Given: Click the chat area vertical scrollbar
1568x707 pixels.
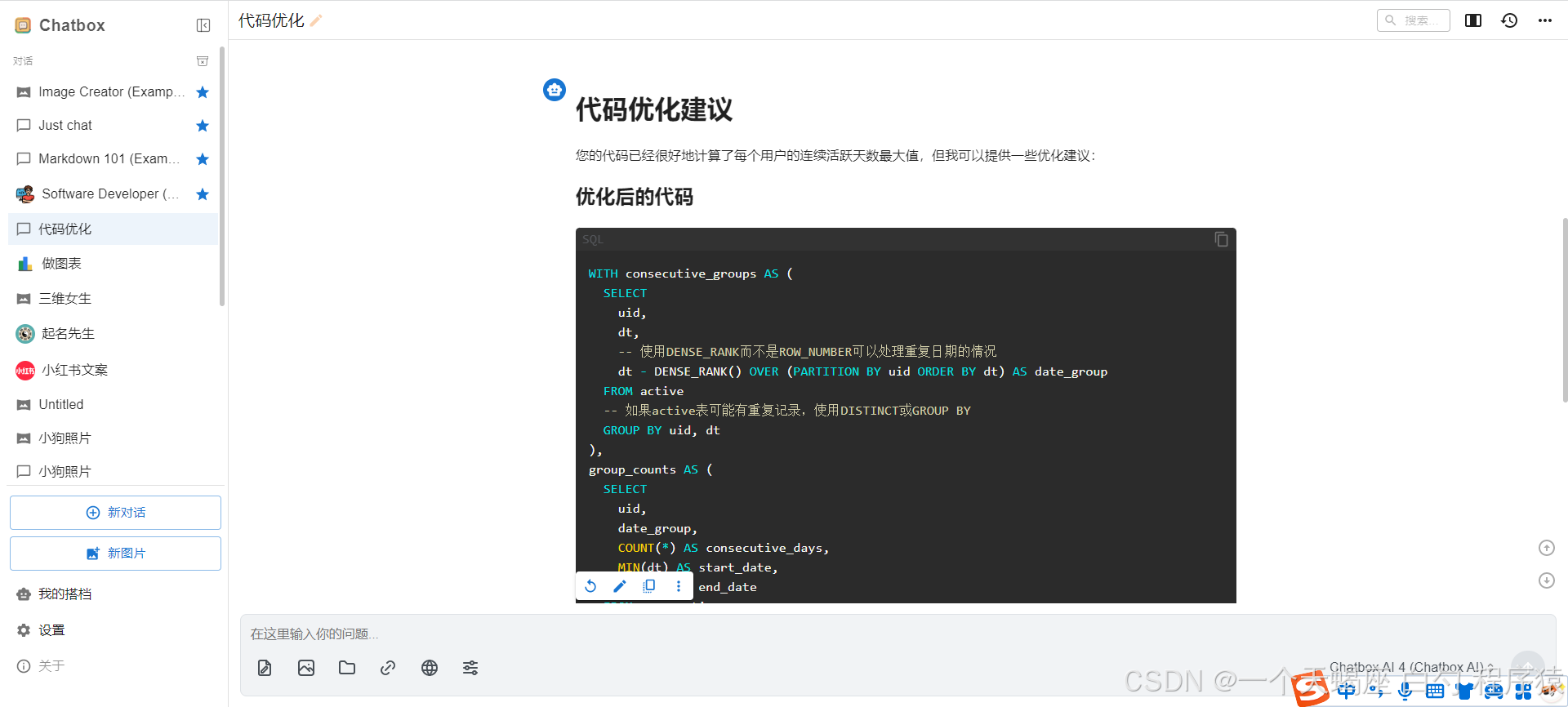Looking at the screenshot, I should coord(1564,310).
